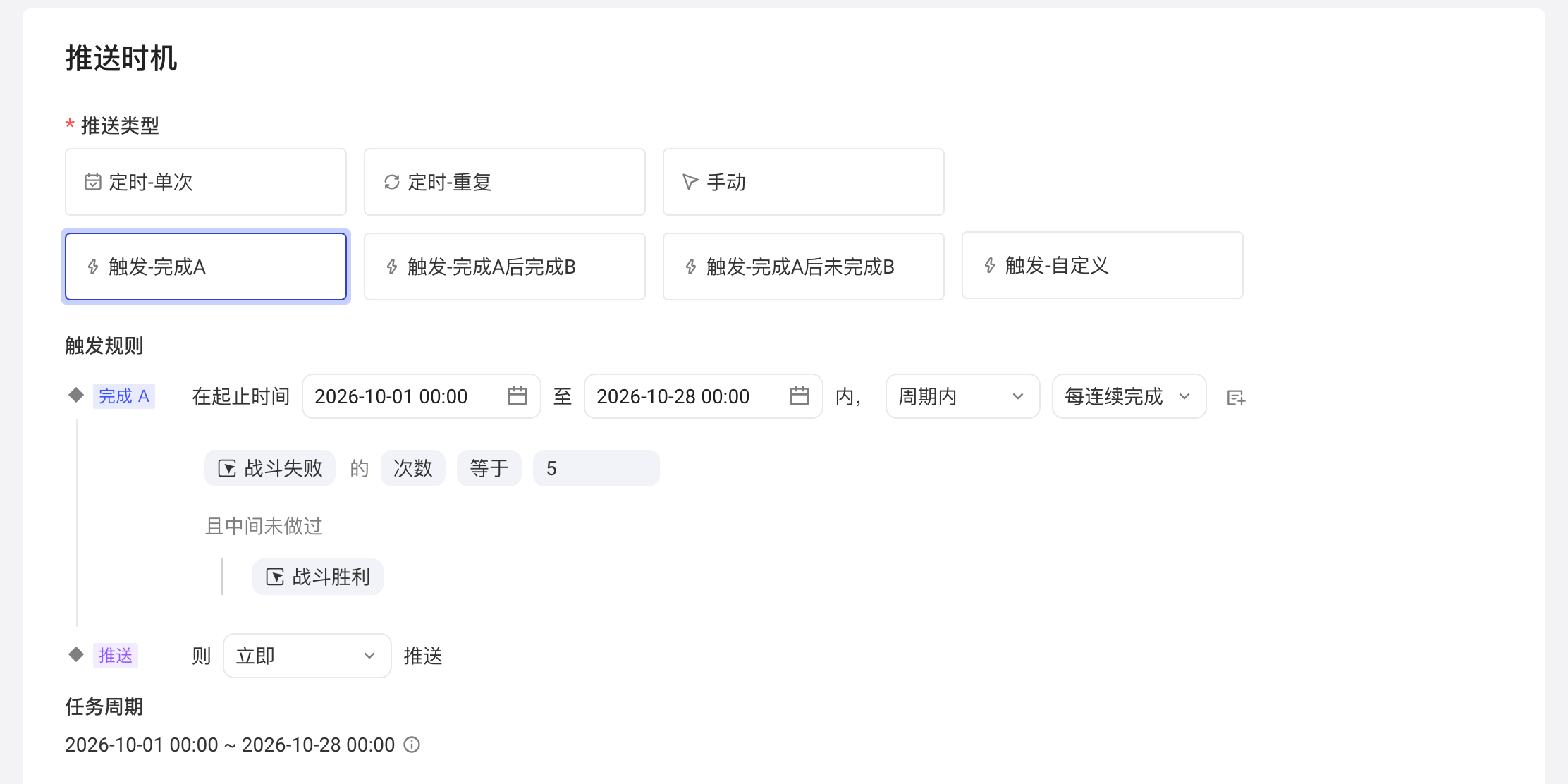
Task: Open calendar icon for end date 2026-10-28
Action: (x=800, y=396)
